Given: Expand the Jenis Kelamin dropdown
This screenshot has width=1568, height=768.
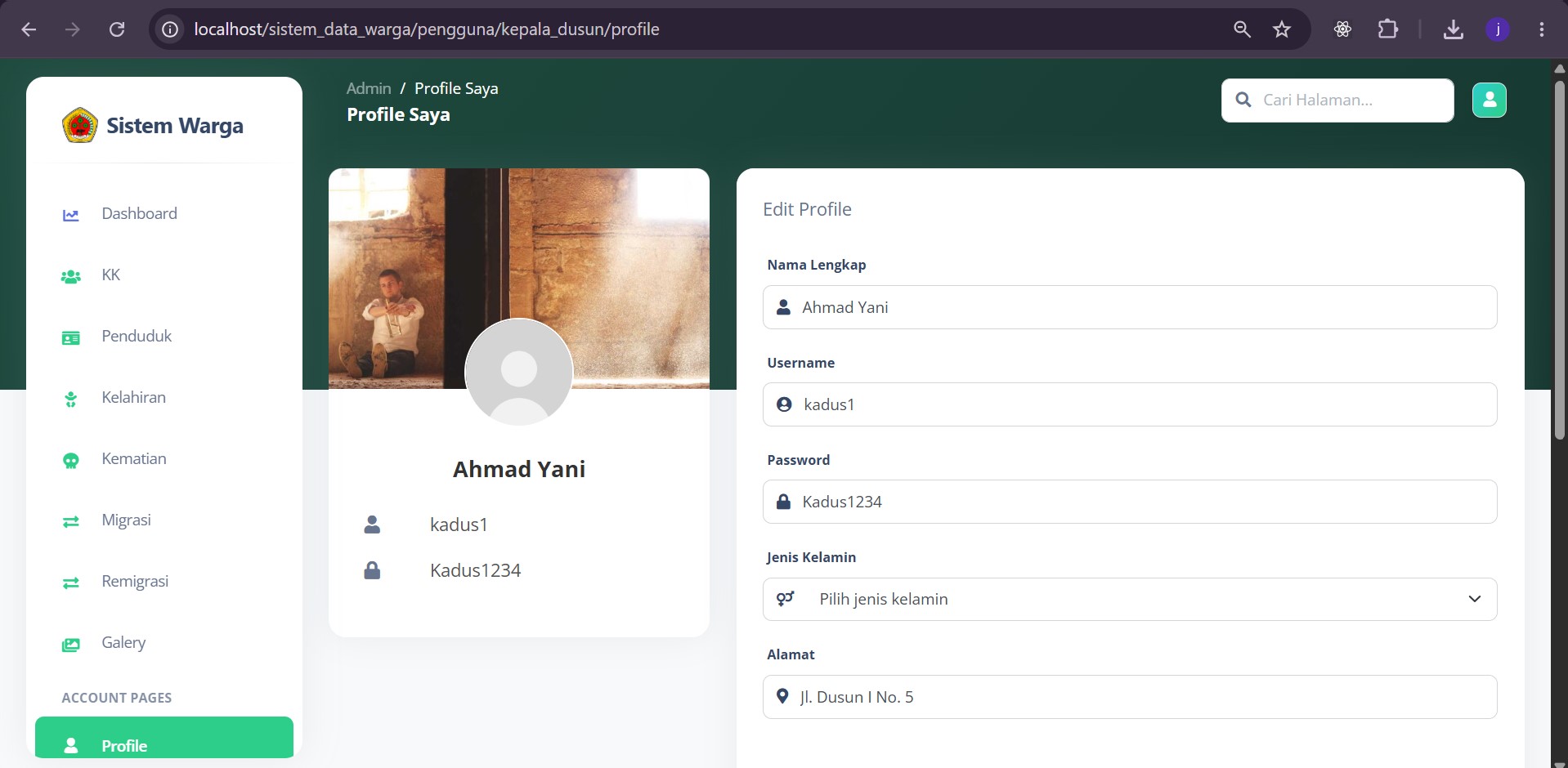Looking at the screenshot, I should pyautogui.click(x=1130, y=599).
